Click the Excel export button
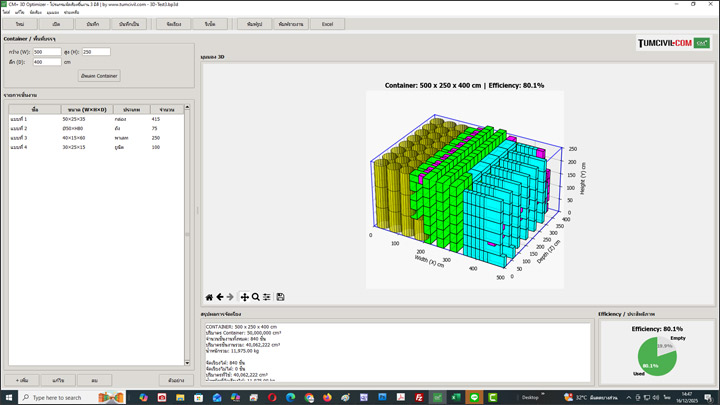 click(327, 23)
